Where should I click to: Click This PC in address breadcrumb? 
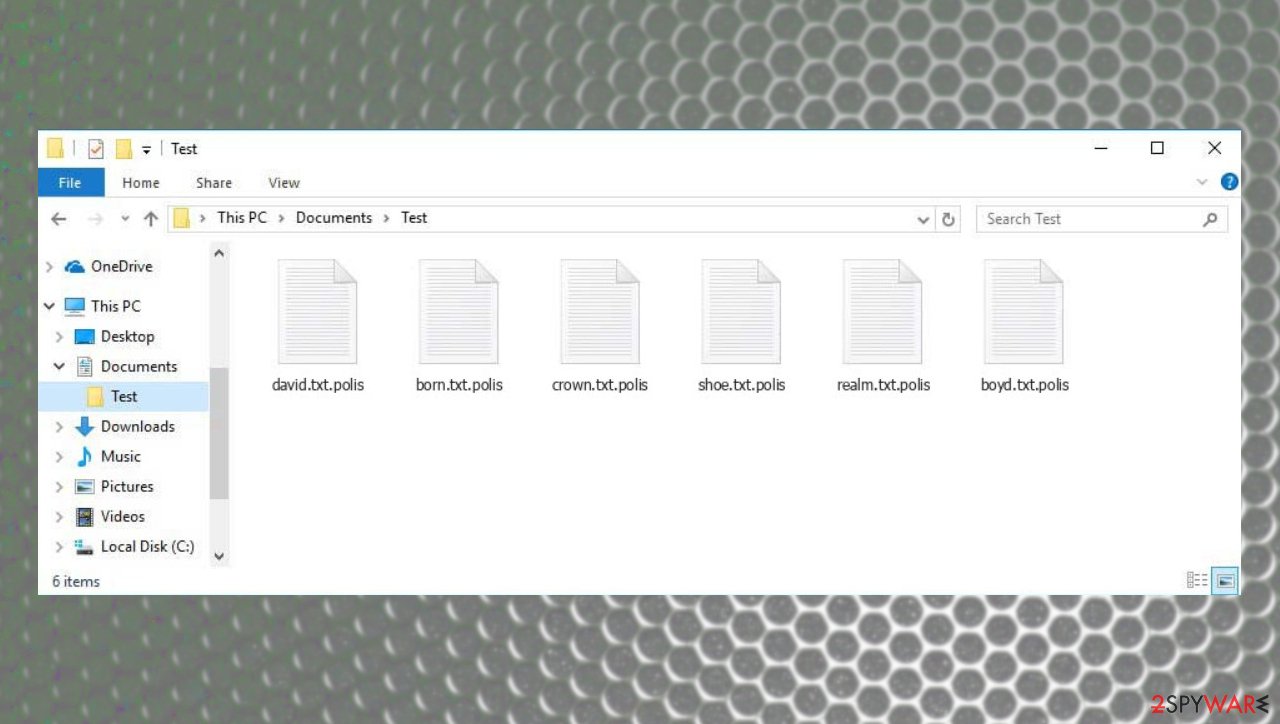242,218
